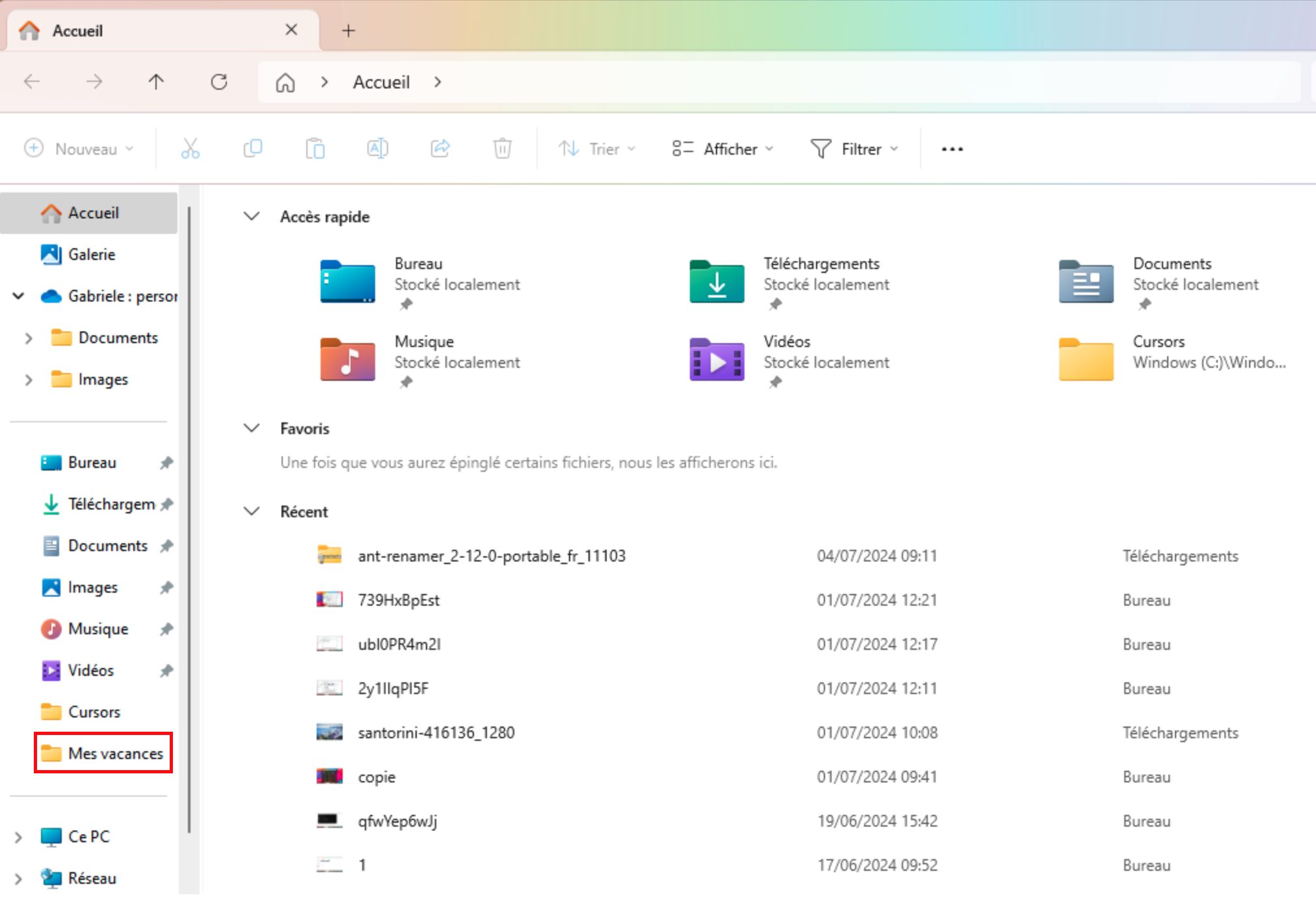Go up one level with up arrow
The width and height of the screenshot is (1316, 902).
(x=156, y=82)
